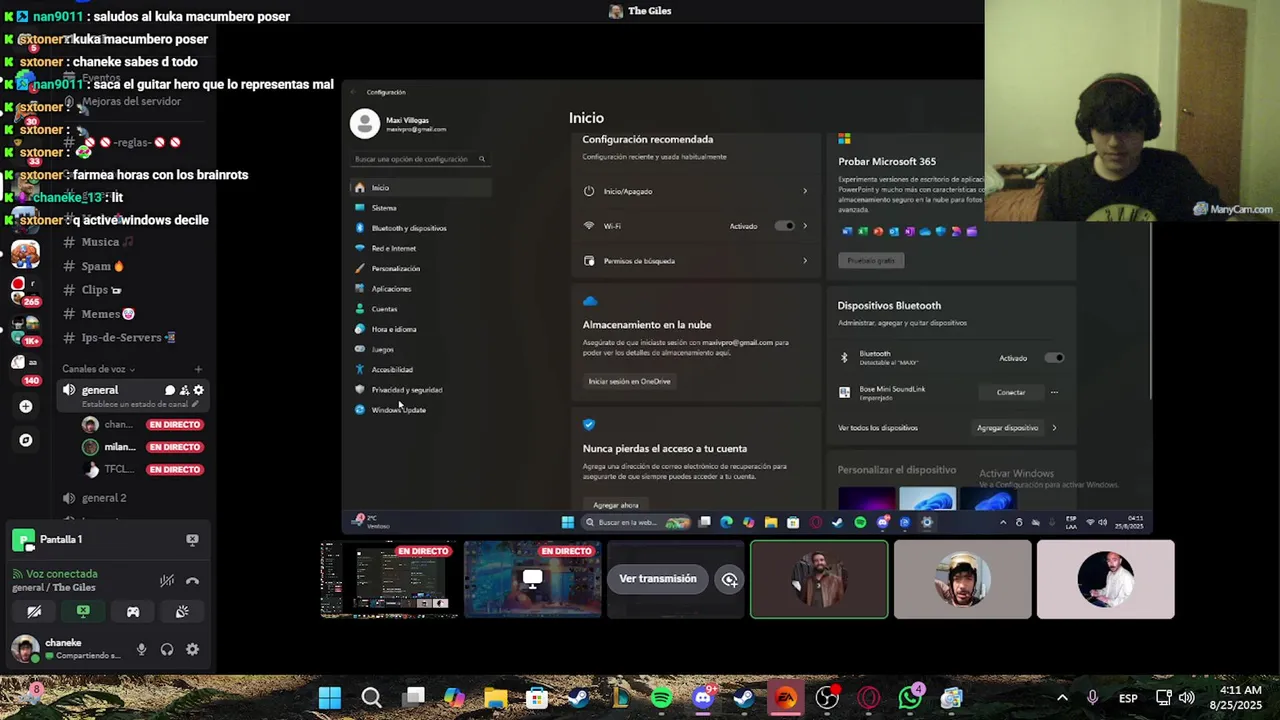Join the general 2 voice channel
The image size is (1280, 720).
point(104,498)
